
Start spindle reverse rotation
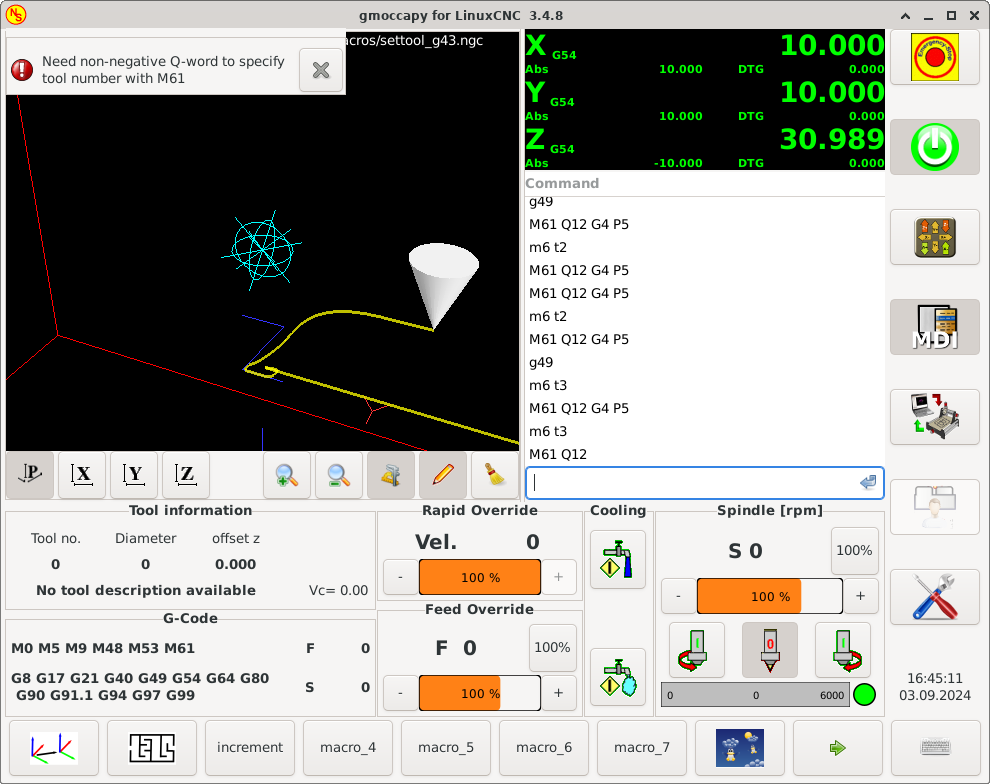[696, 650]
